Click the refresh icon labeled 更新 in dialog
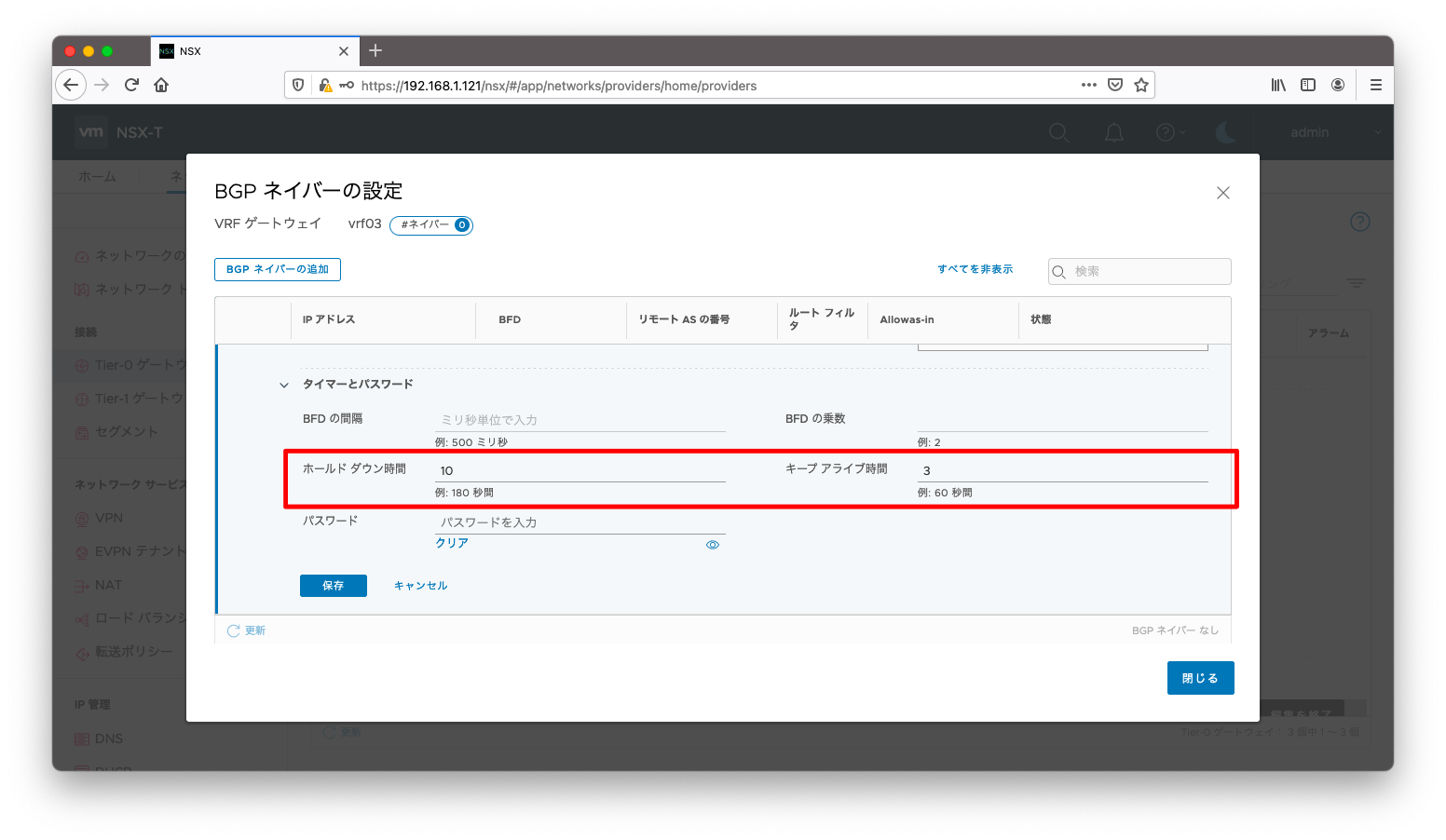Image resolution: width=1446 pixels, height=840 pixels. pyautogui.click(x=246, y=630)
